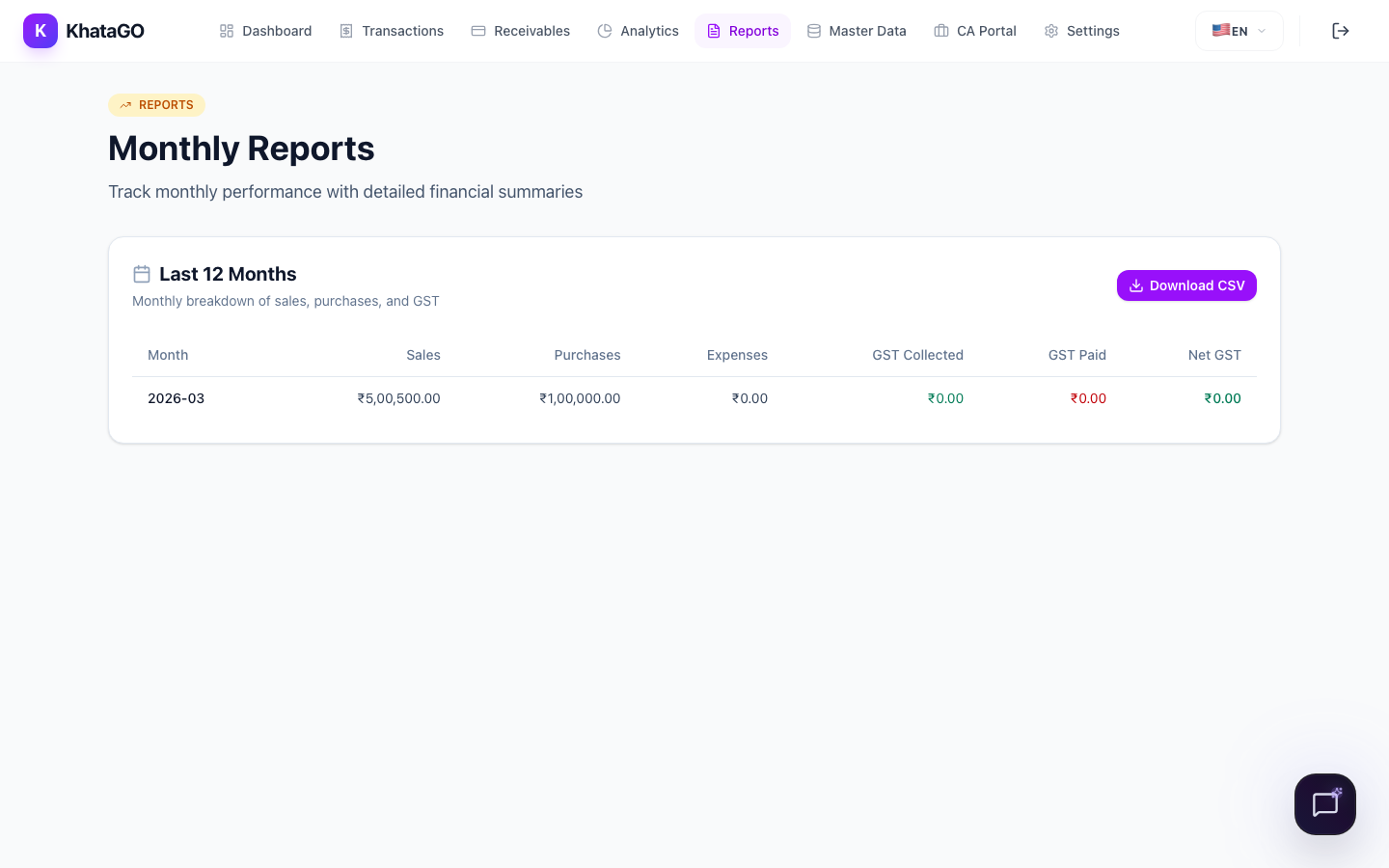Expand language selector chevron arrow
Image resolution: width=1389 pixels, height=868 pixels.
click(x=1262, y=31)
